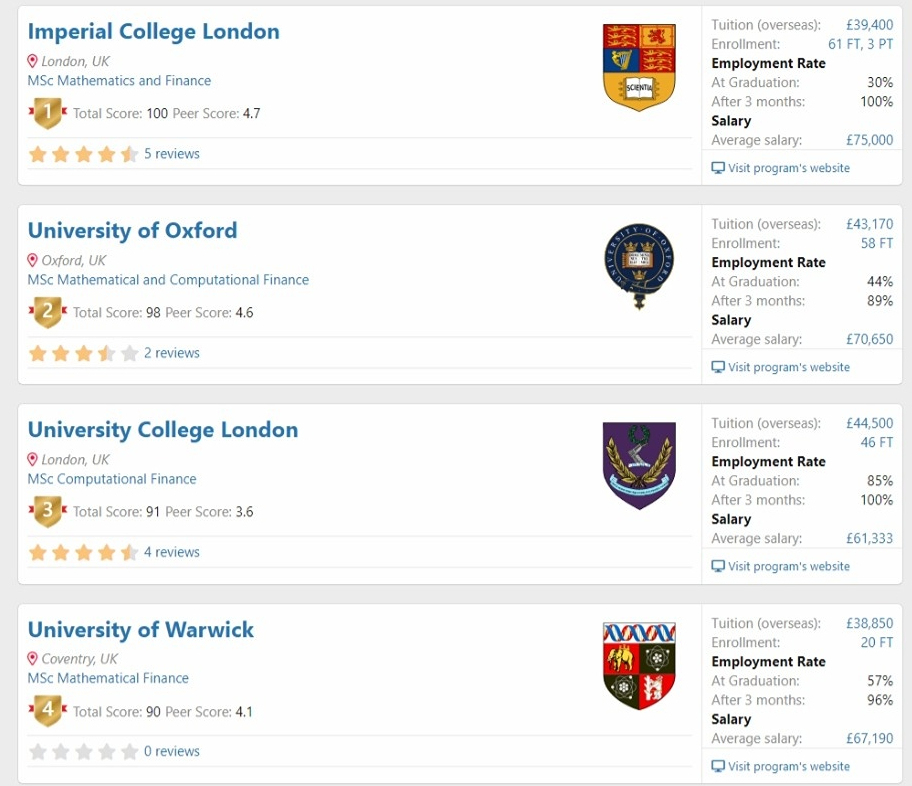Open the Imperial College London heading link
Viewport: 912px width, 786px height.
tap(154, 31)
